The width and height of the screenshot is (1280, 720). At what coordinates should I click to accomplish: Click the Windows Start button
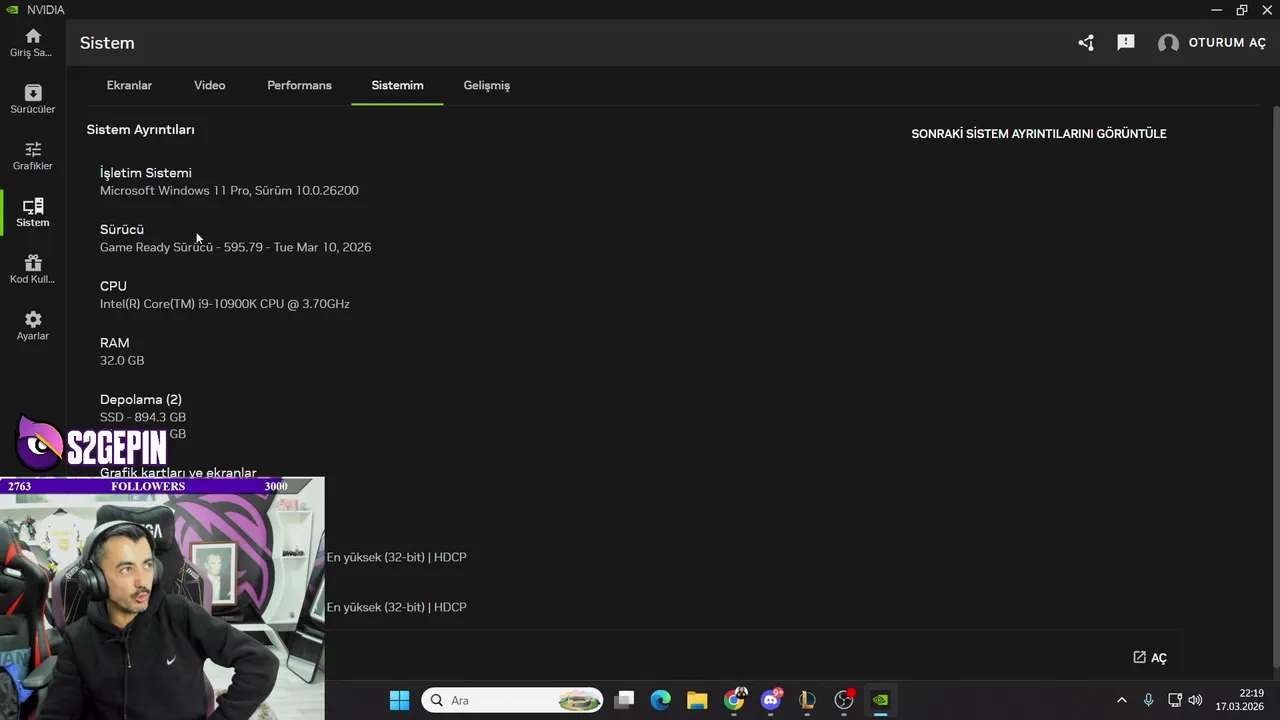(x=399, y=700)
